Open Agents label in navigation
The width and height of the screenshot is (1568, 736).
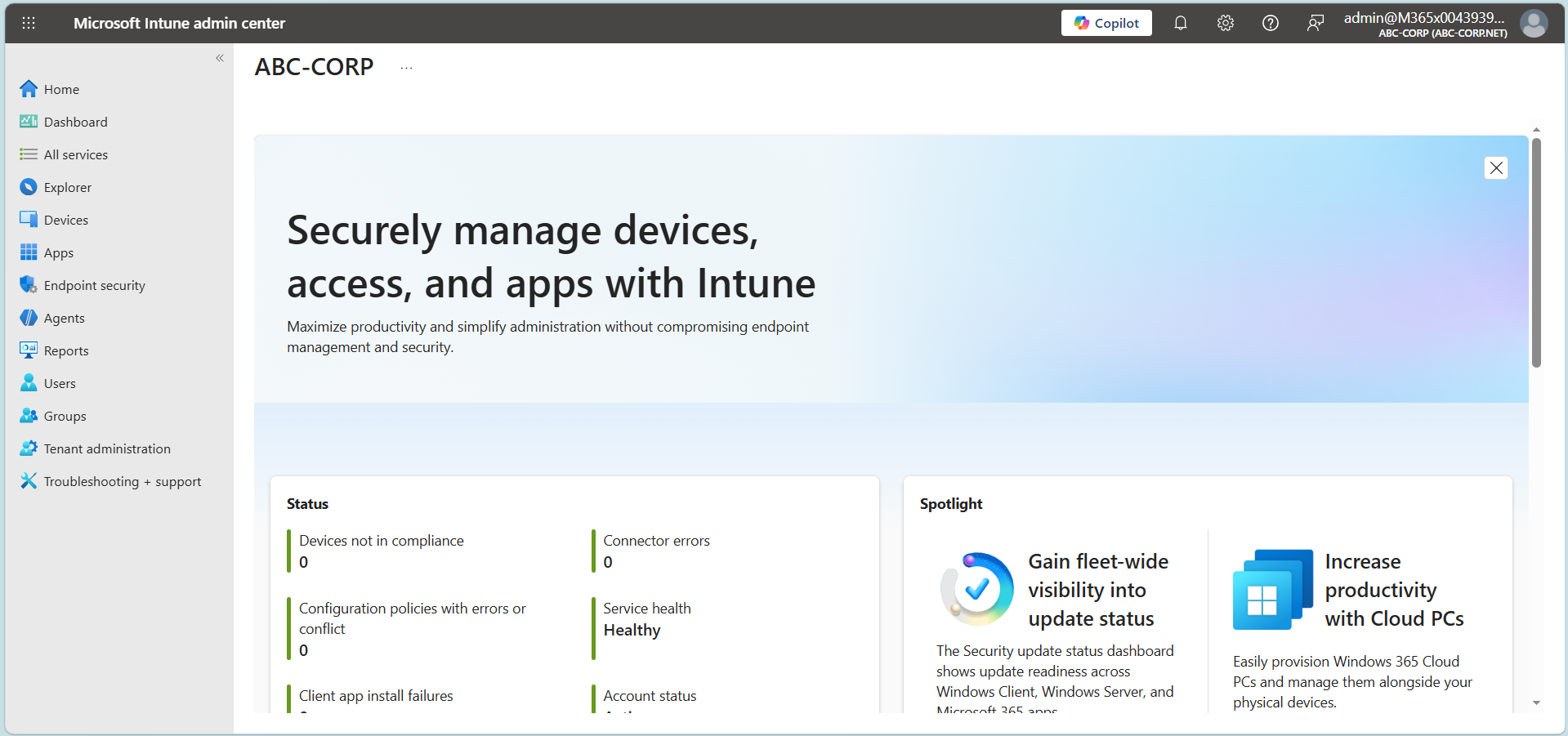[x=65, y=318]
